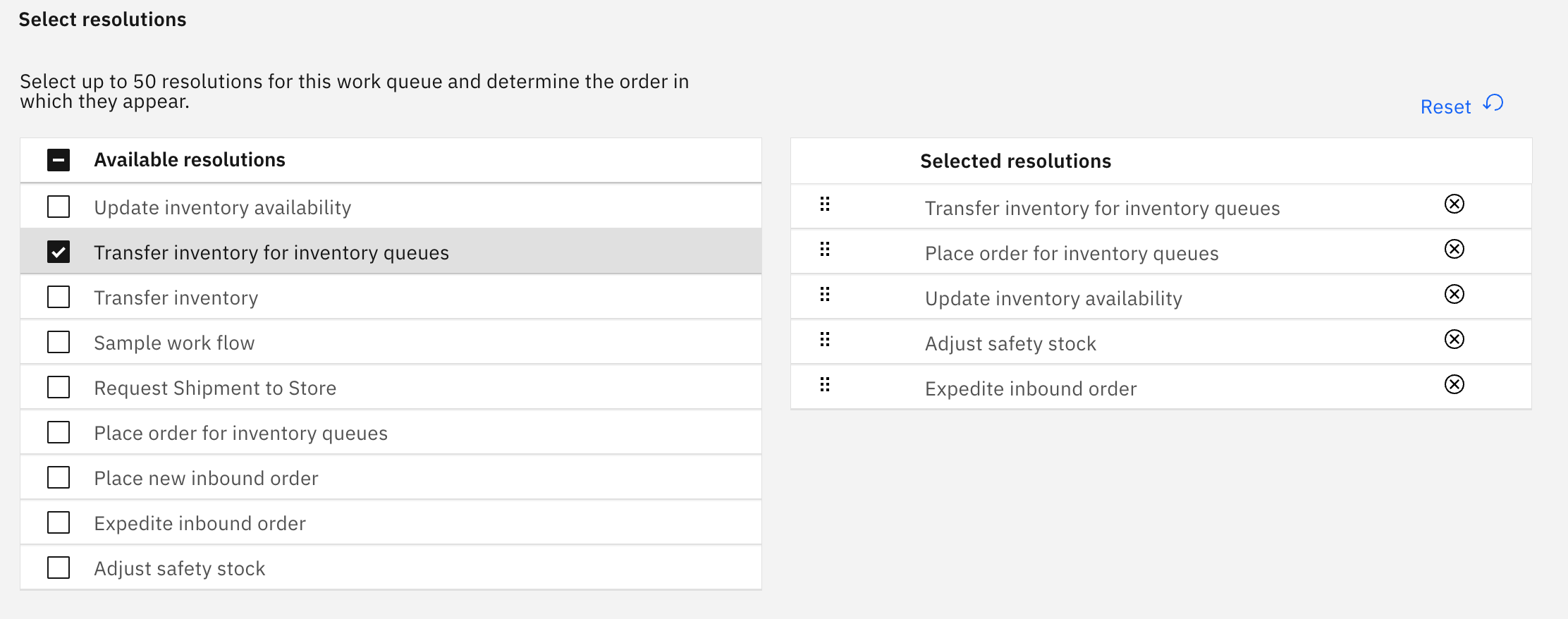Select the Place new inbound order checkbox
The image size is (1568, 619).
click(x=59, y=478)
